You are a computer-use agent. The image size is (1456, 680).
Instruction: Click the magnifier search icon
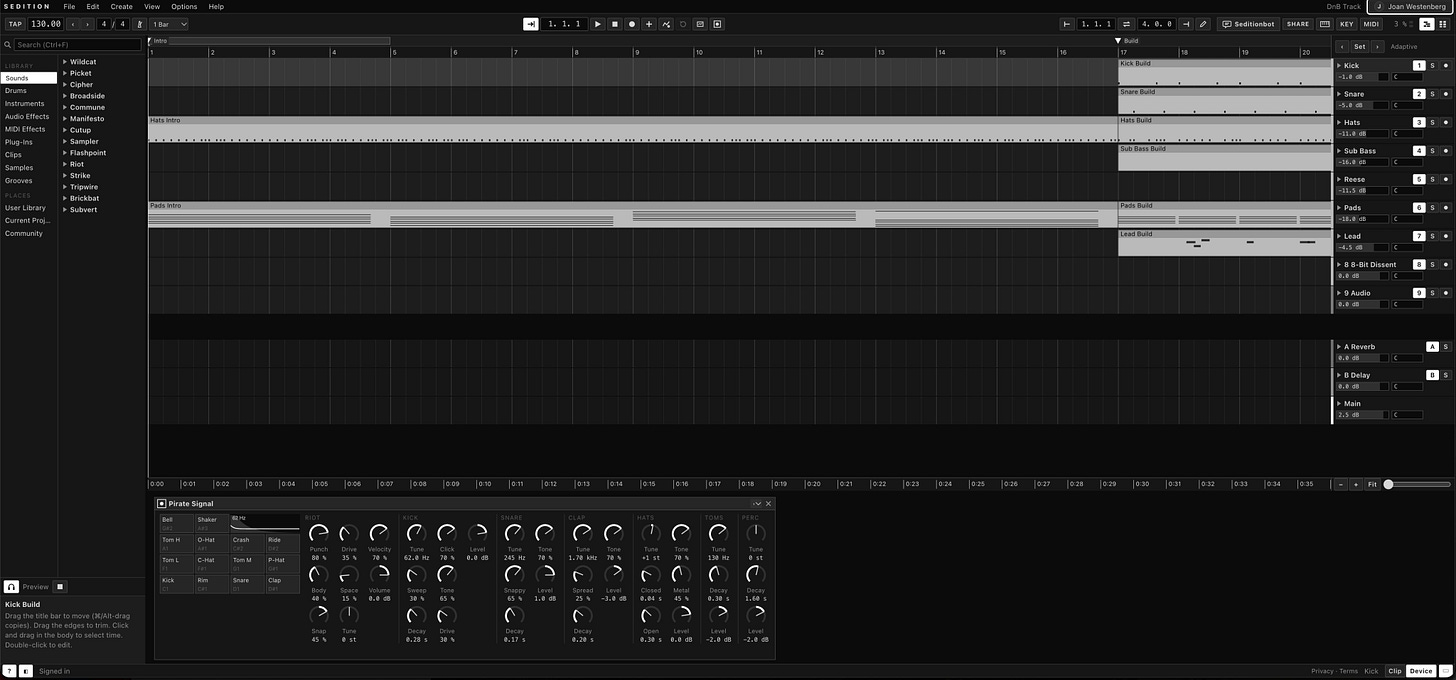(x=9, y=45)
